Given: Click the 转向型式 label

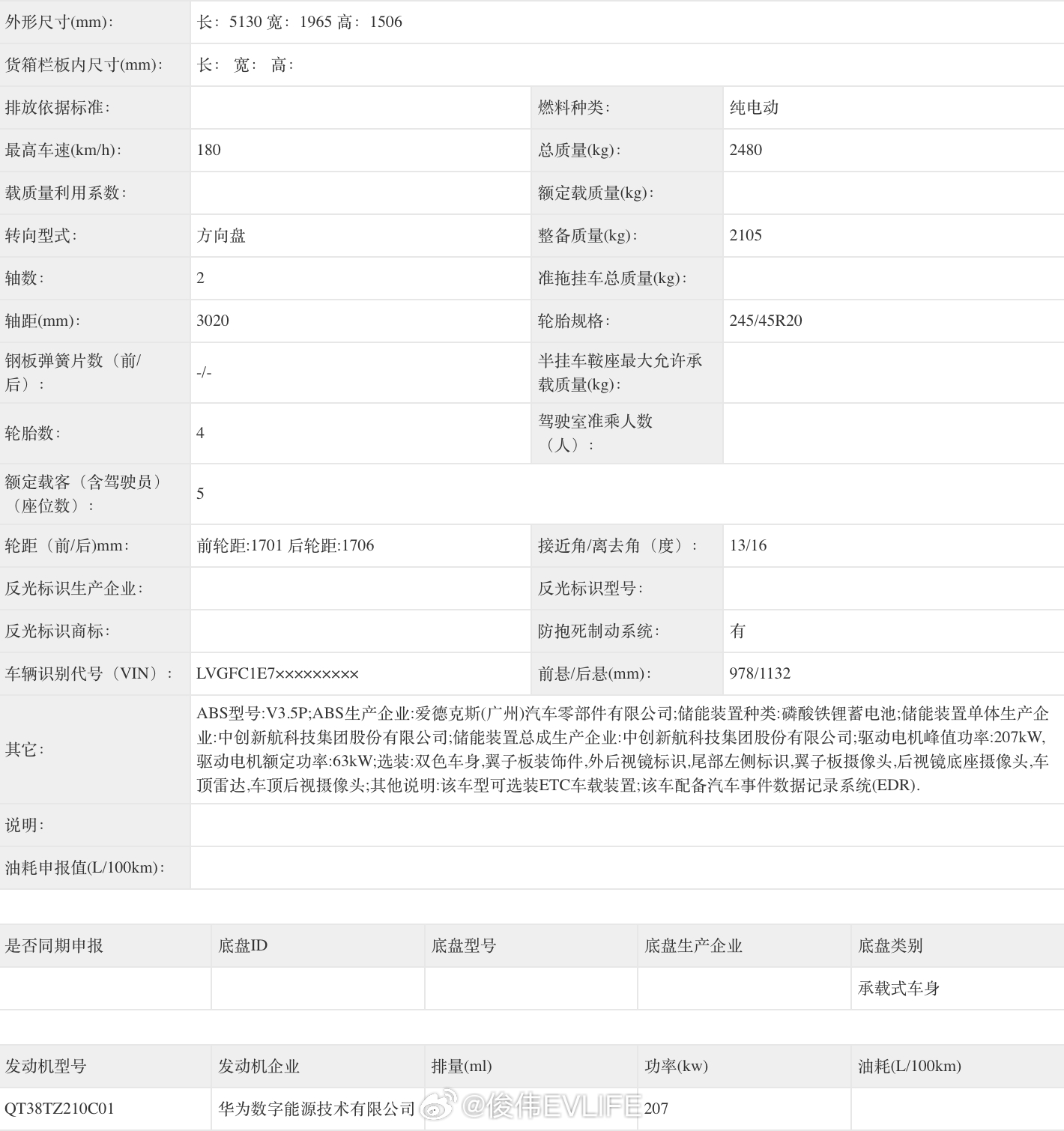Looking at the screenshot, I should tap(41, 235).
